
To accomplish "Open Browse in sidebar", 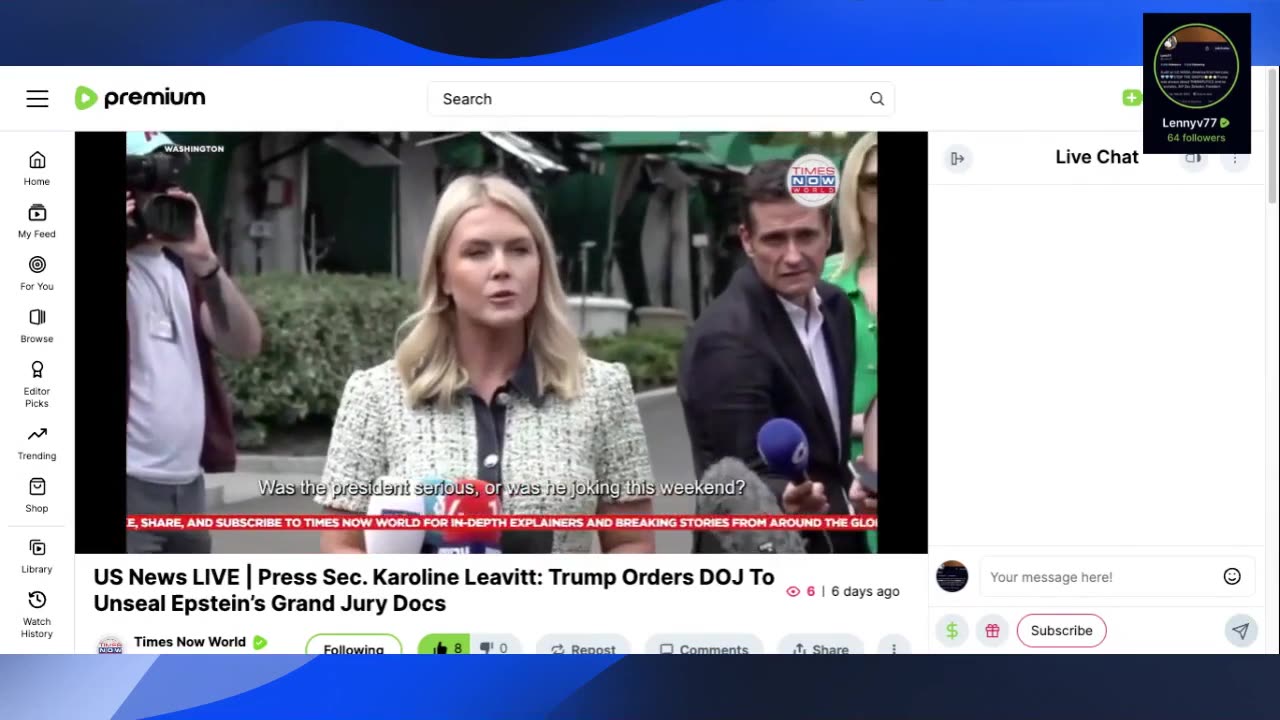I will click(x=37, y=325).
